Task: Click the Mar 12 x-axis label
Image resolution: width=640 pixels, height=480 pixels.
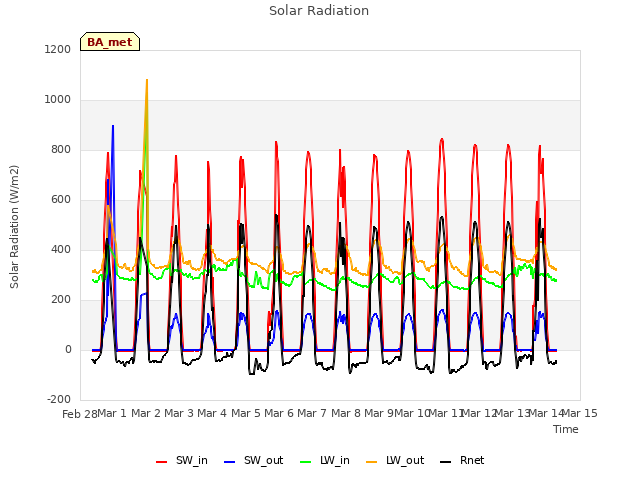Action: 479,413
